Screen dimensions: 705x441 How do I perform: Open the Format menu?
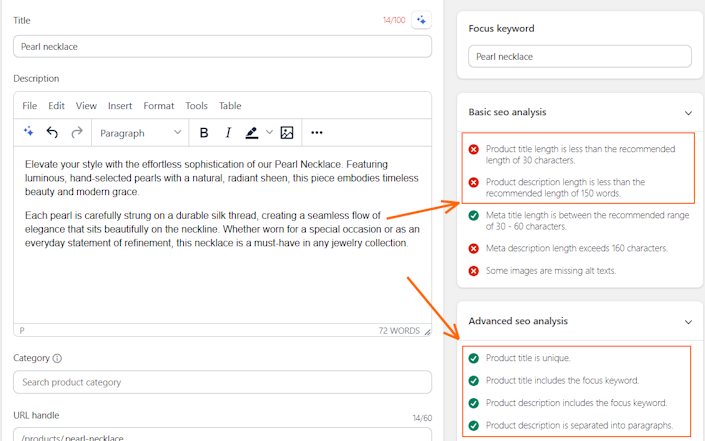point(159,106)
